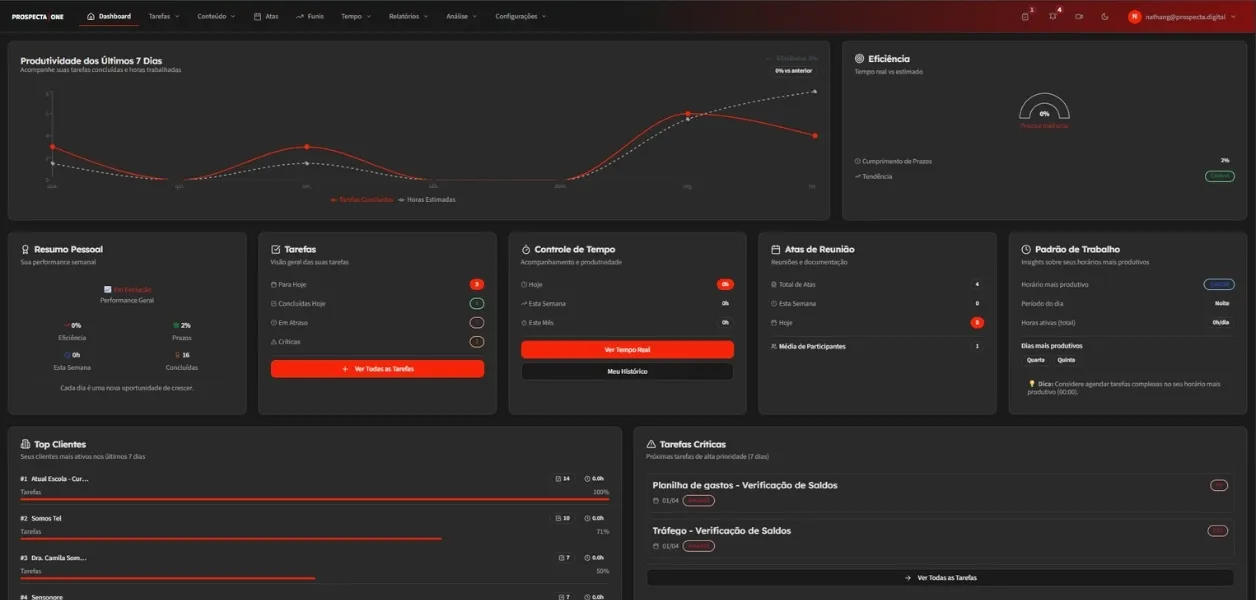The height and width of the screenshot is (600, 1256).
Task: Click the Atual Escola client progress bar
Action: [x=314, y=499]
